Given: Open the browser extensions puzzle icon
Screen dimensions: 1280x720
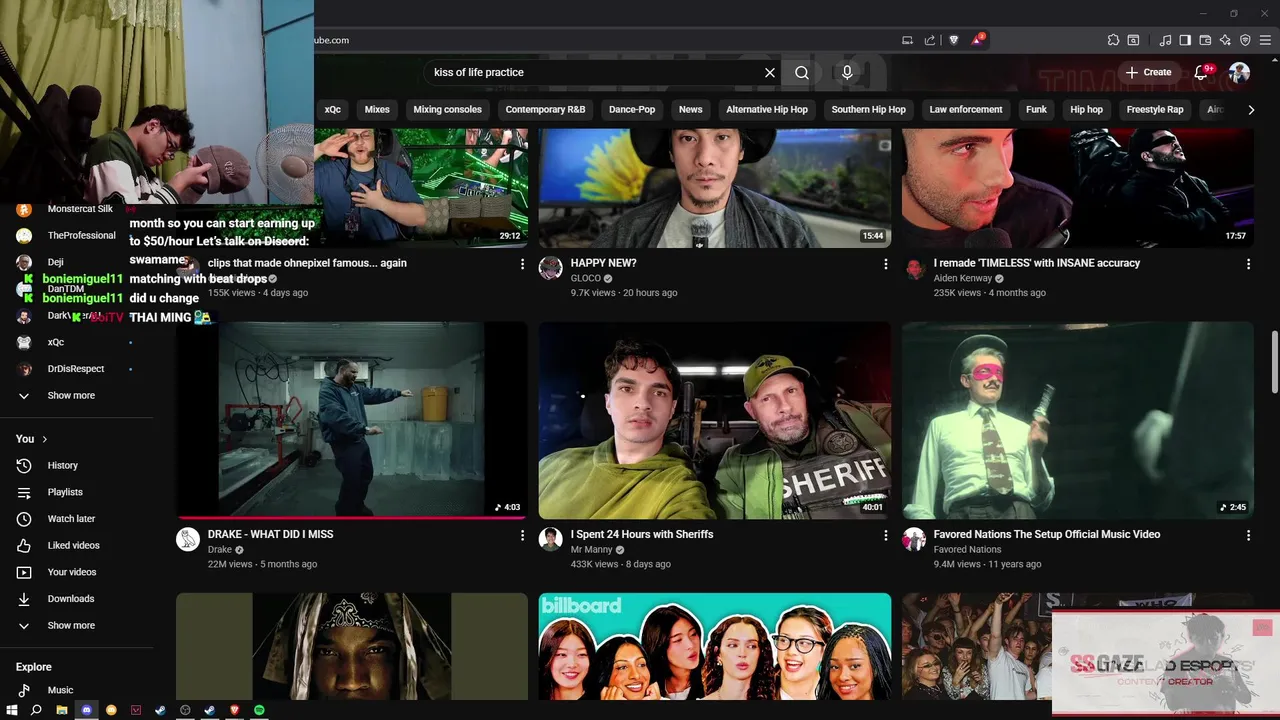Looking at the screenshot, I should point(1113,40).
